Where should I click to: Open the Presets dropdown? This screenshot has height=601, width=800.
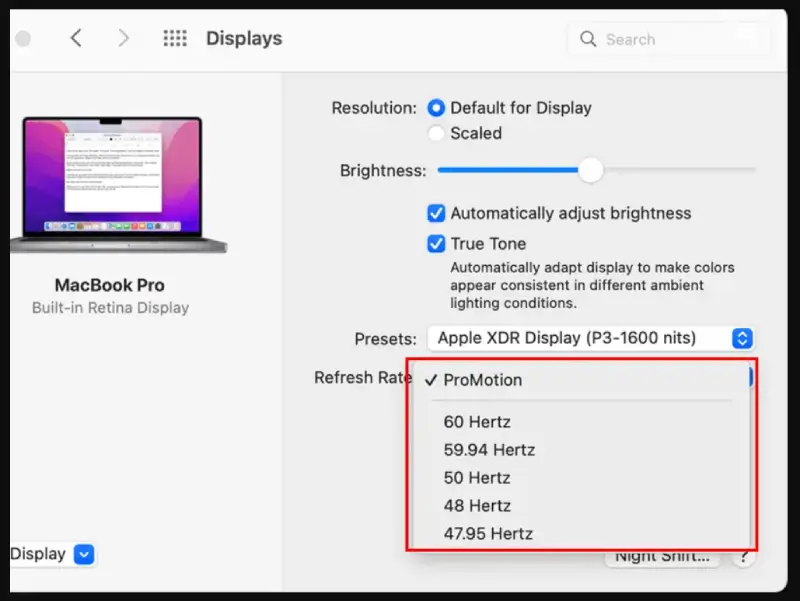[590, 338]
